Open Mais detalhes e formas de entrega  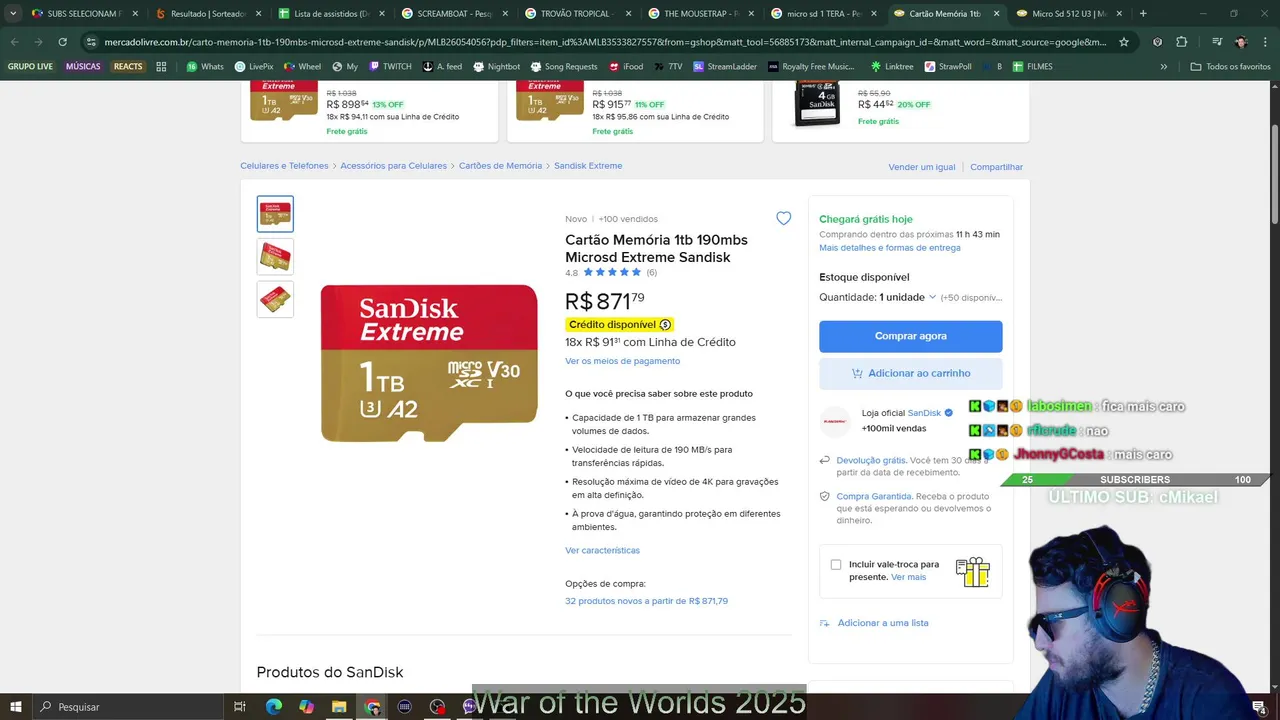(x=890, y=247)
